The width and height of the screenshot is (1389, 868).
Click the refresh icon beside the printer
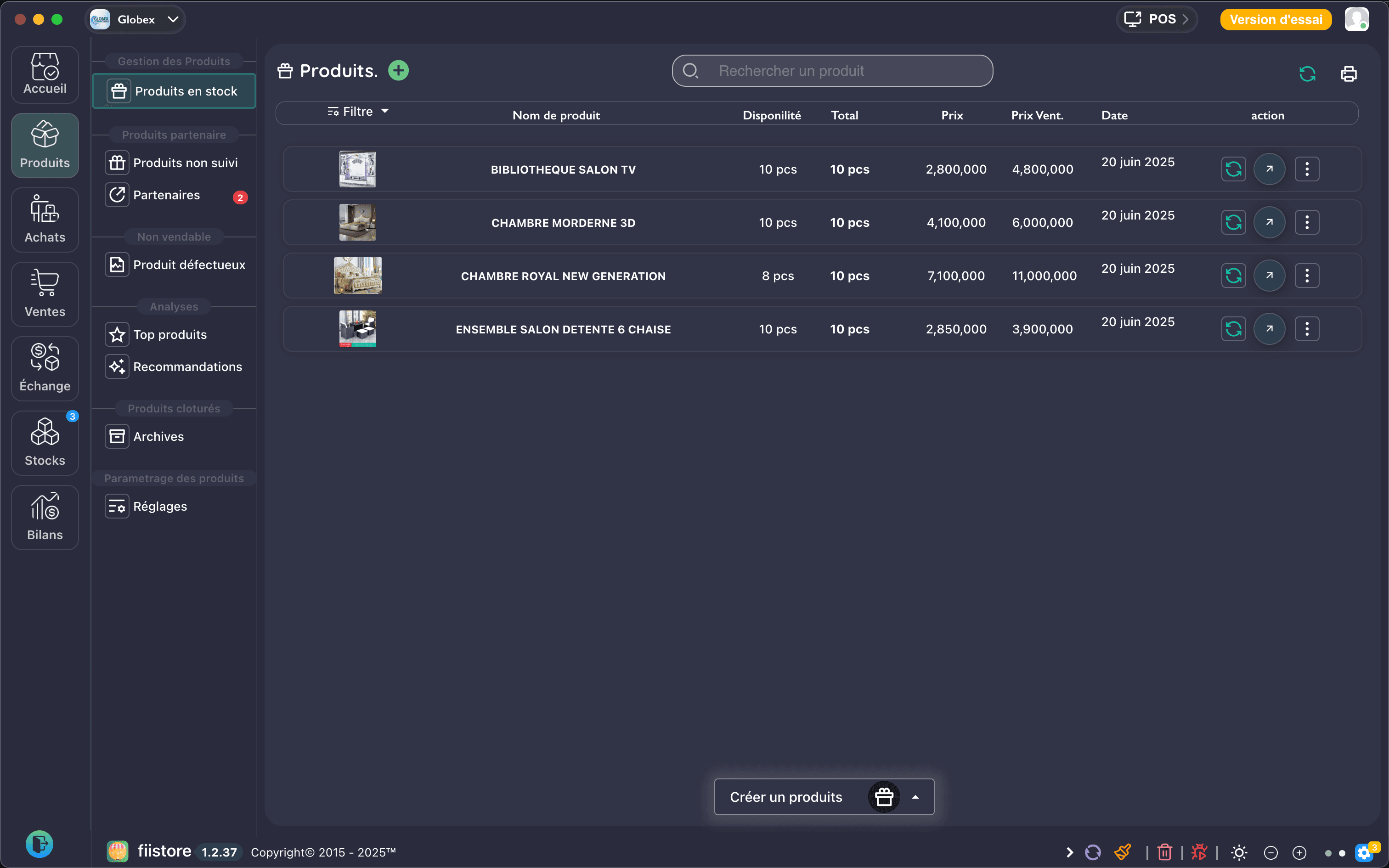coord(1307,74)
